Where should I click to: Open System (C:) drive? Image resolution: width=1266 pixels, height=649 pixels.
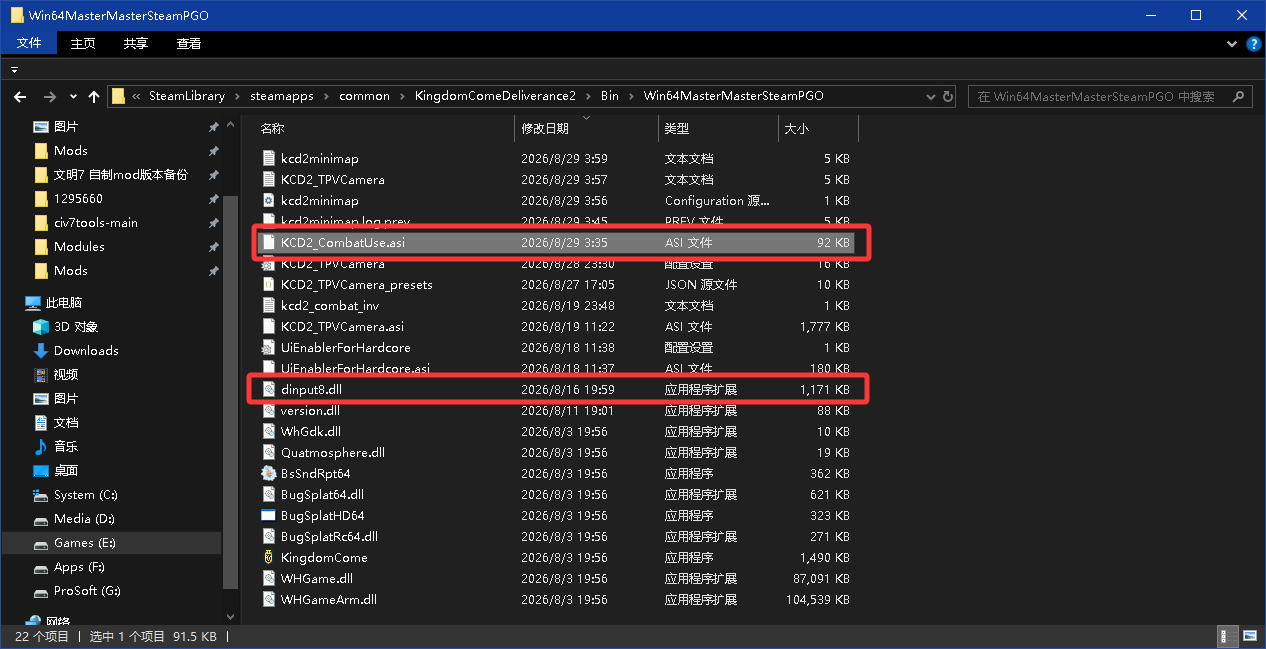click(87, 494)
